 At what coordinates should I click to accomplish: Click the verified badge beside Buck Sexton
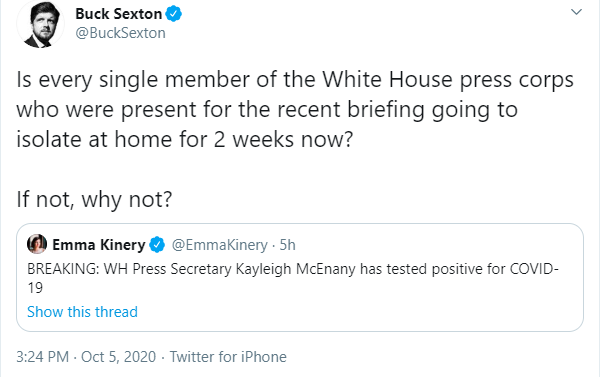(174, 14)
